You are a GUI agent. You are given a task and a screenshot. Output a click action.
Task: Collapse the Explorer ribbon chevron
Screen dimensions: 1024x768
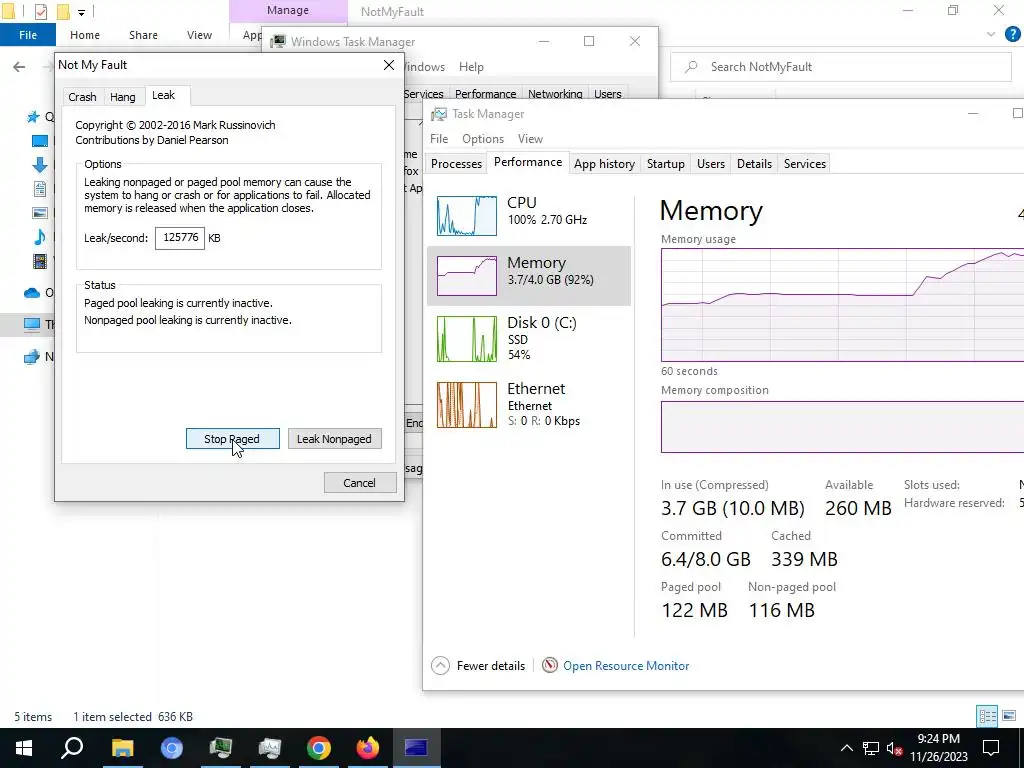(x=991, y=35)
